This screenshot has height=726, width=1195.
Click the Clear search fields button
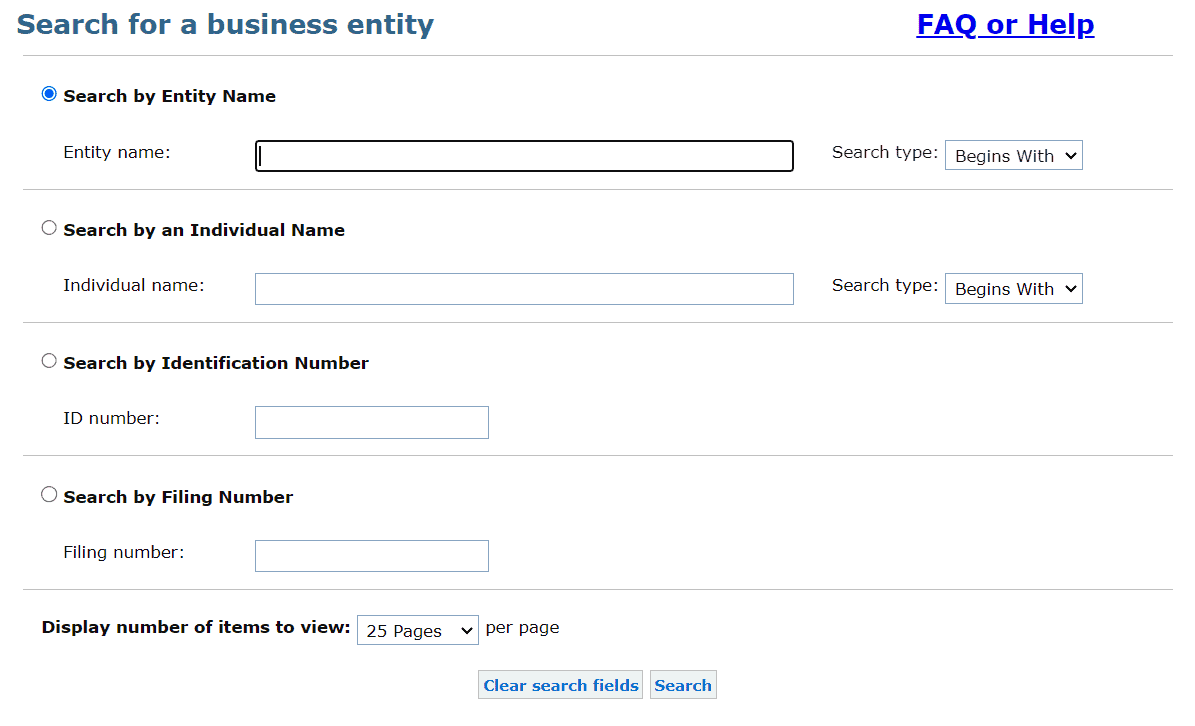560,685
